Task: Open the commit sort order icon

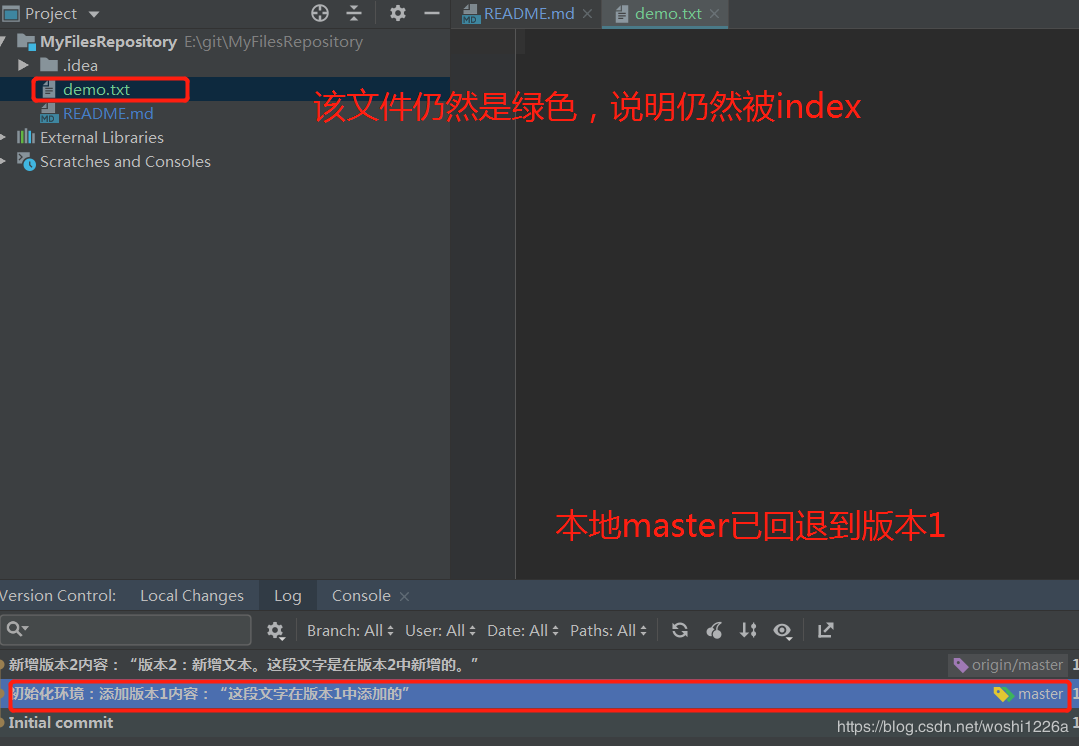Action: 748,630
